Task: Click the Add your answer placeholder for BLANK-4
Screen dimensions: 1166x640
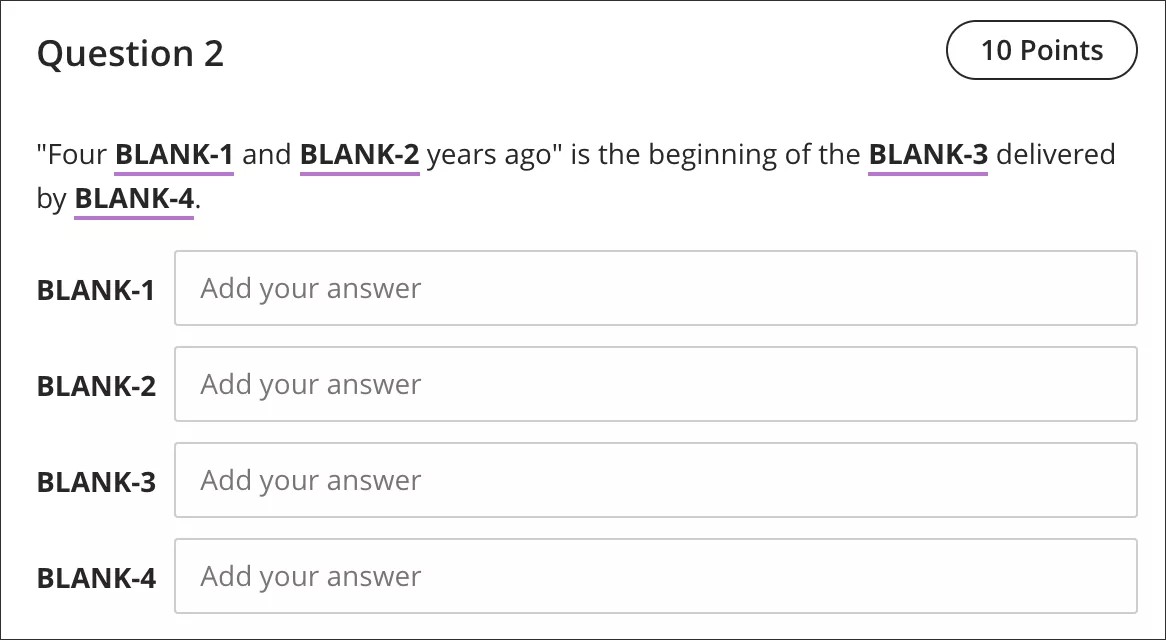Action: [x=310, y=576]
